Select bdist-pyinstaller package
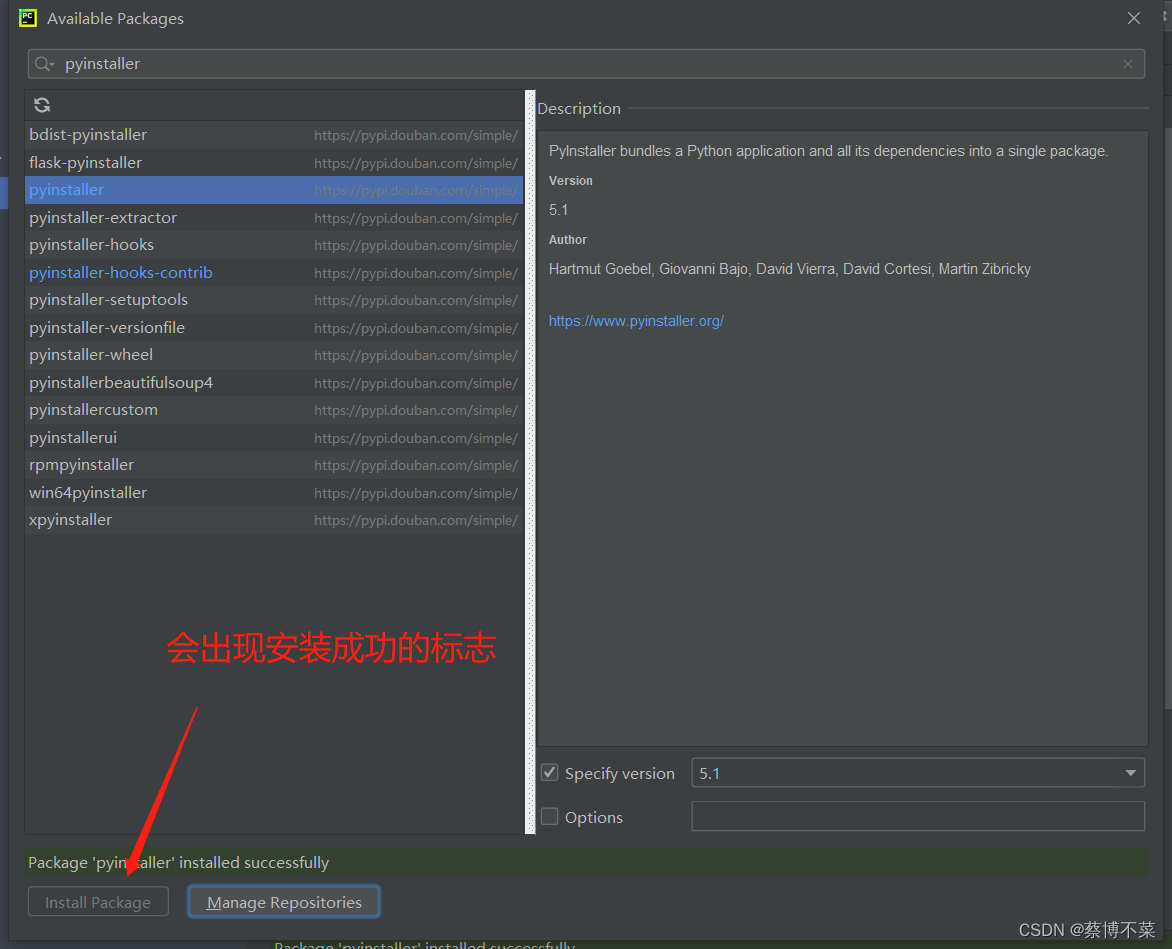The width and height of the screenshot is (1172, 949). [x=274, y=135]
